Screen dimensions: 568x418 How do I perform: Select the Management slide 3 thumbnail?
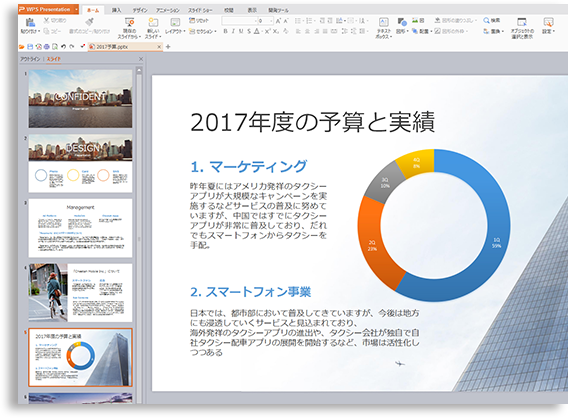click(80, 228)
